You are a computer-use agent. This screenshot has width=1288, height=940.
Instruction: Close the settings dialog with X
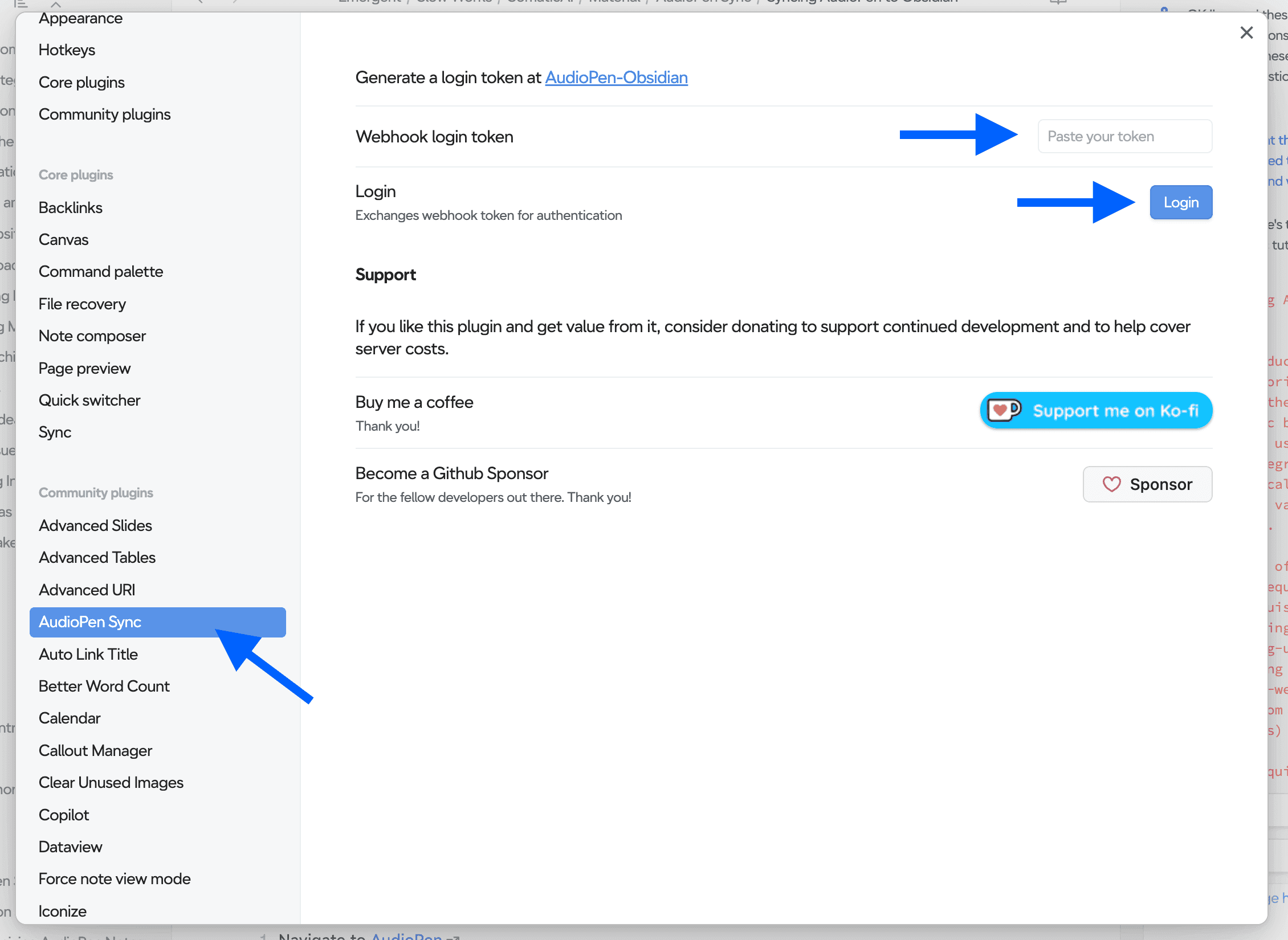(x=1246, y=32)
